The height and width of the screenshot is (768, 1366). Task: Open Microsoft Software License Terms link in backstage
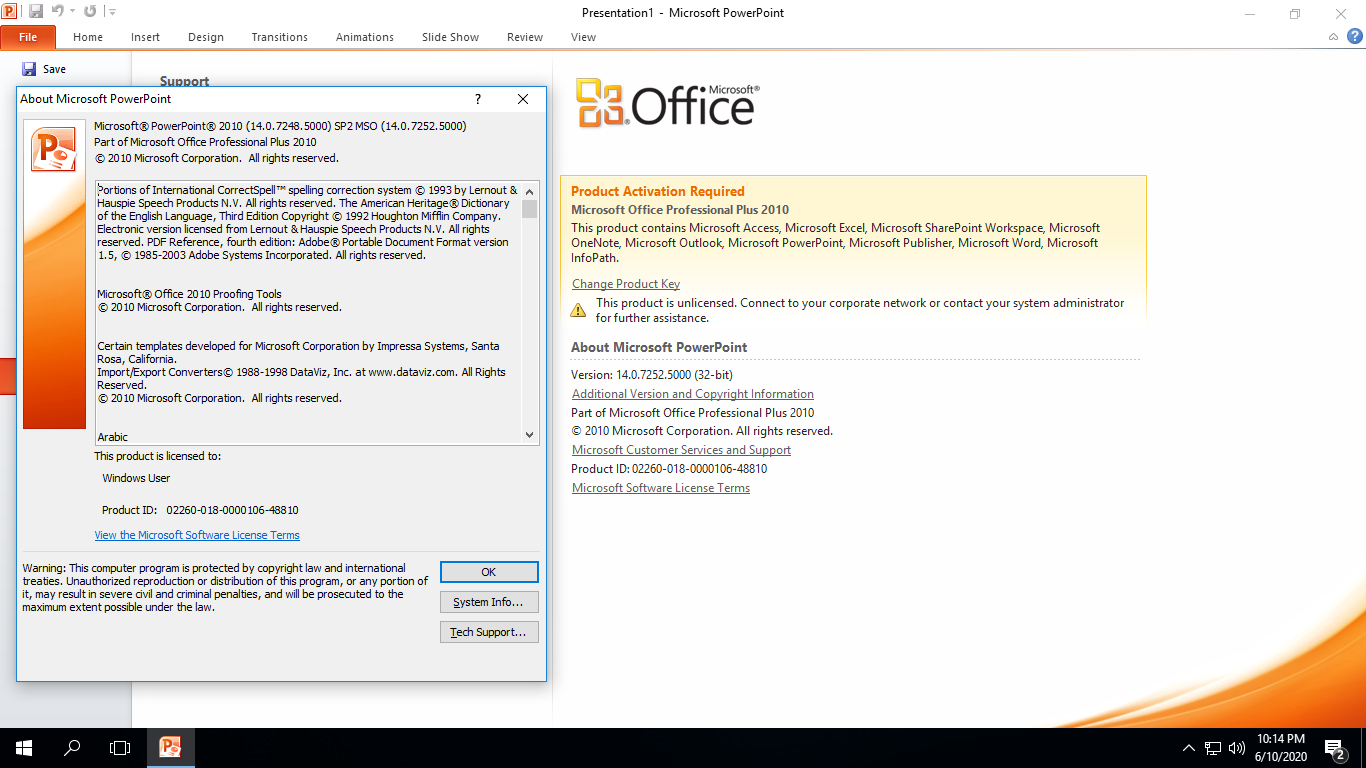coord(661,488)
